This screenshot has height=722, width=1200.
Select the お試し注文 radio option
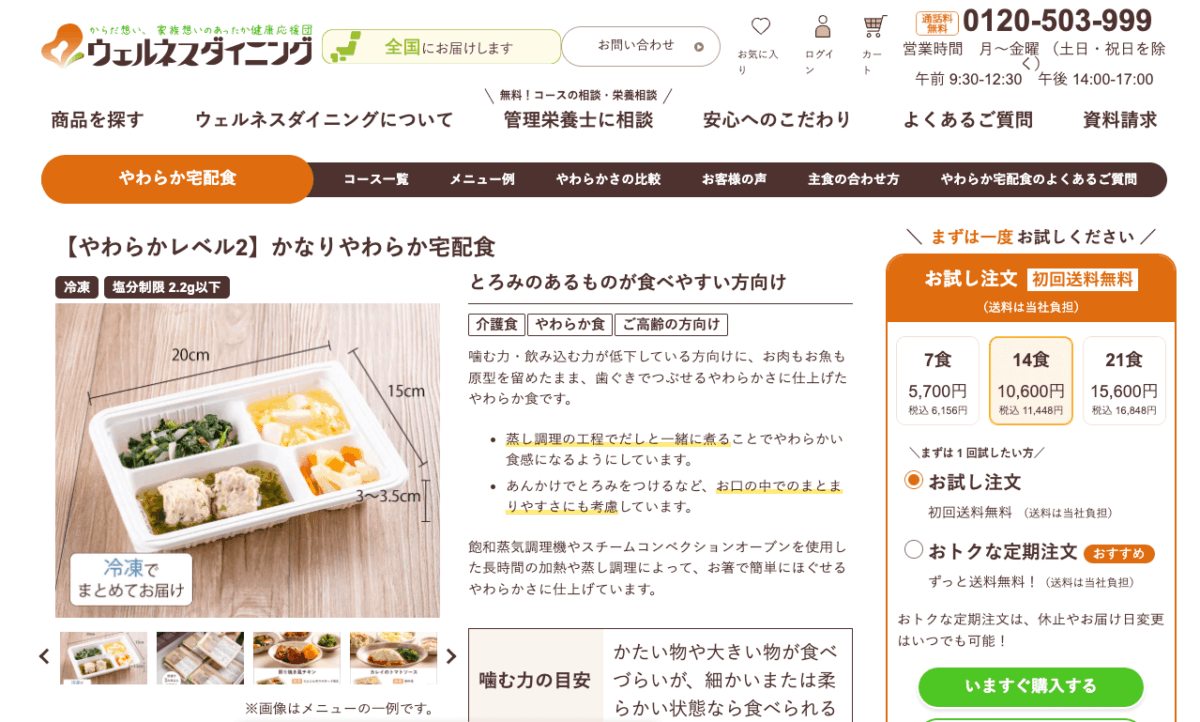pos(913,480)
